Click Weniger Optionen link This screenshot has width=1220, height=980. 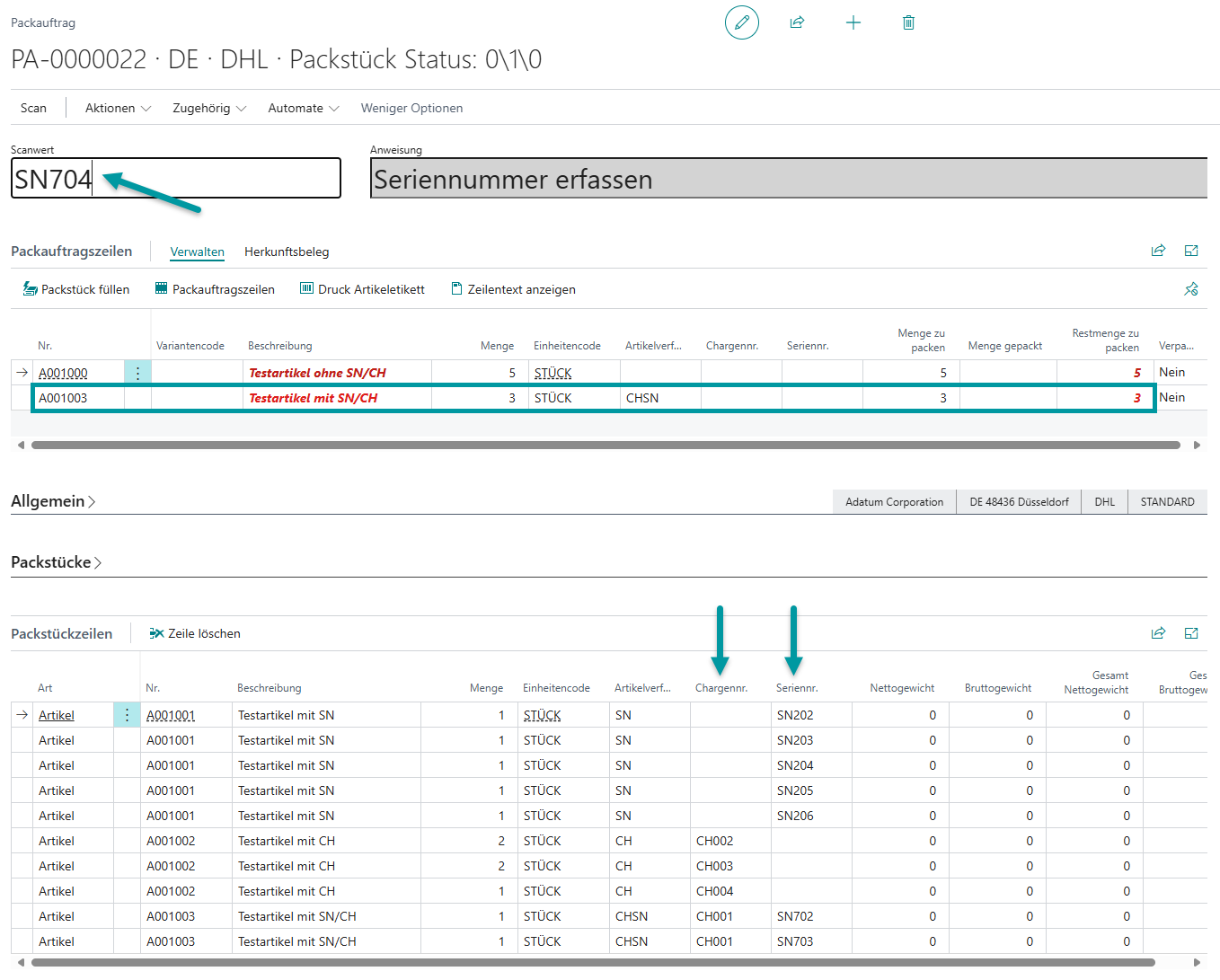point(411,108)
